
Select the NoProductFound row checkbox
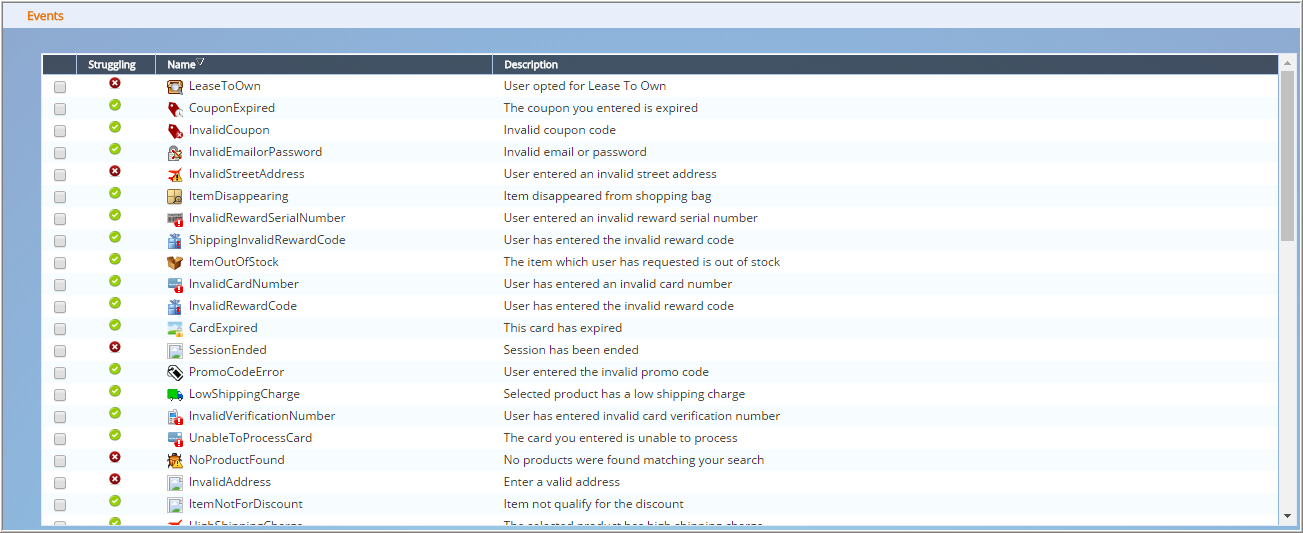(x=60, y=461)
